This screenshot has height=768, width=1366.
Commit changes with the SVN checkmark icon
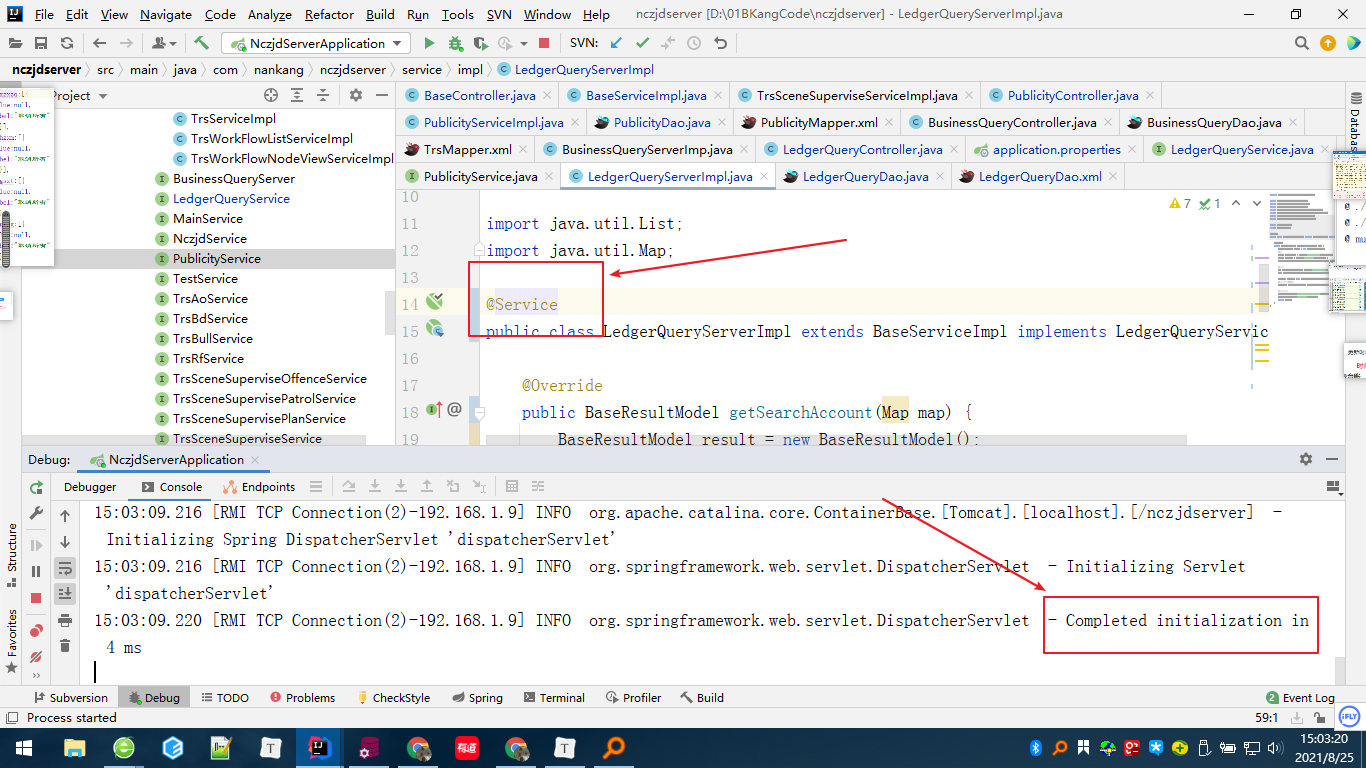(642, 43)
